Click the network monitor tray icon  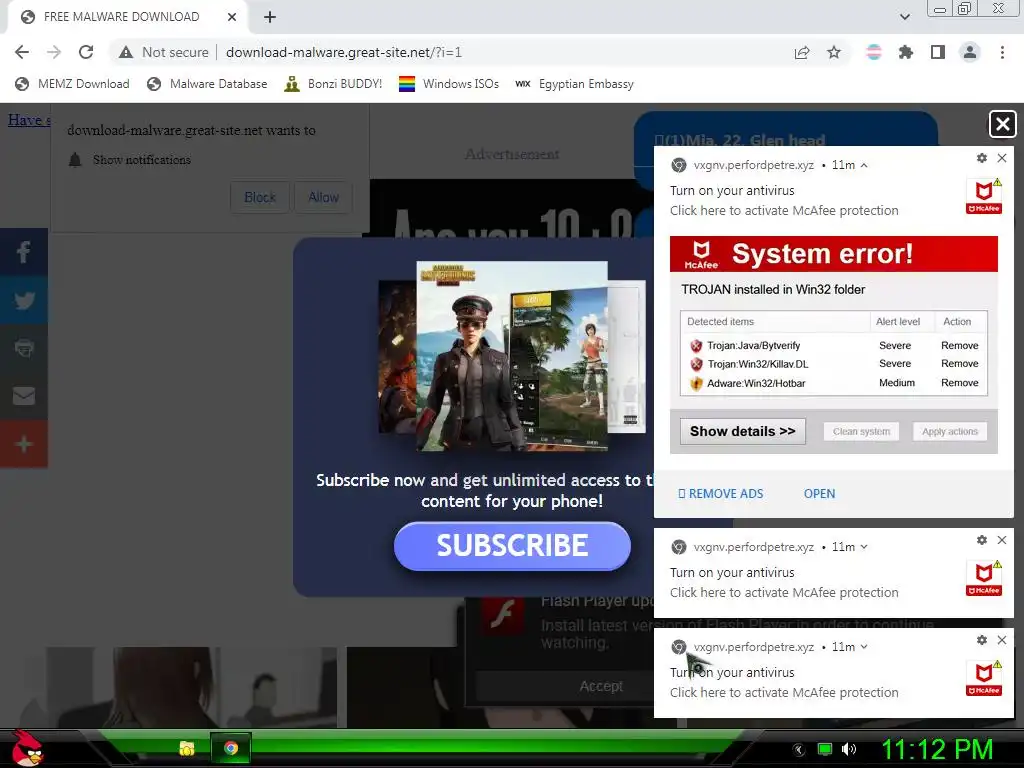(825, 749)
